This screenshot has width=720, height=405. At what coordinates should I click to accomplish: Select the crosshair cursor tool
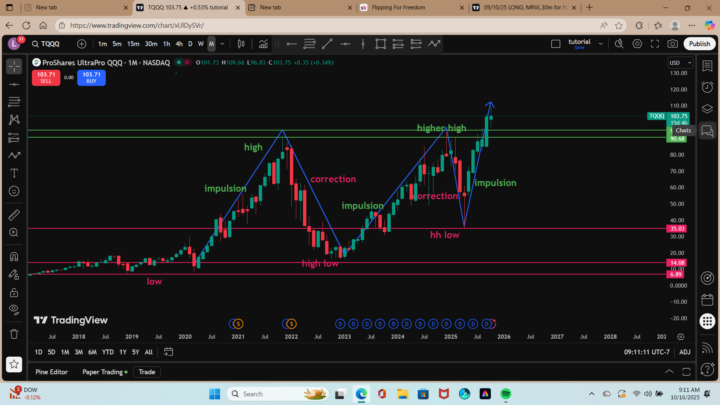click(14, 66)
